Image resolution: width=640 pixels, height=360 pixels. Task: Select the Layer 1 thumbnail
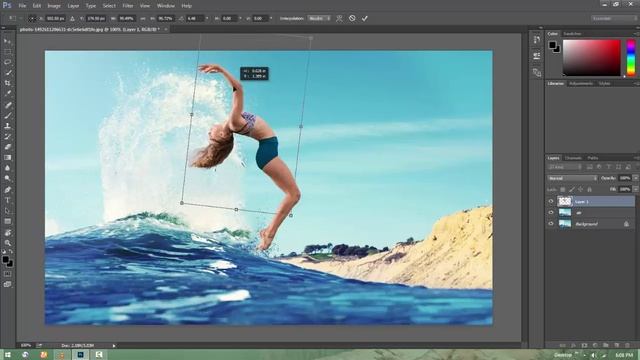[565, 201]
